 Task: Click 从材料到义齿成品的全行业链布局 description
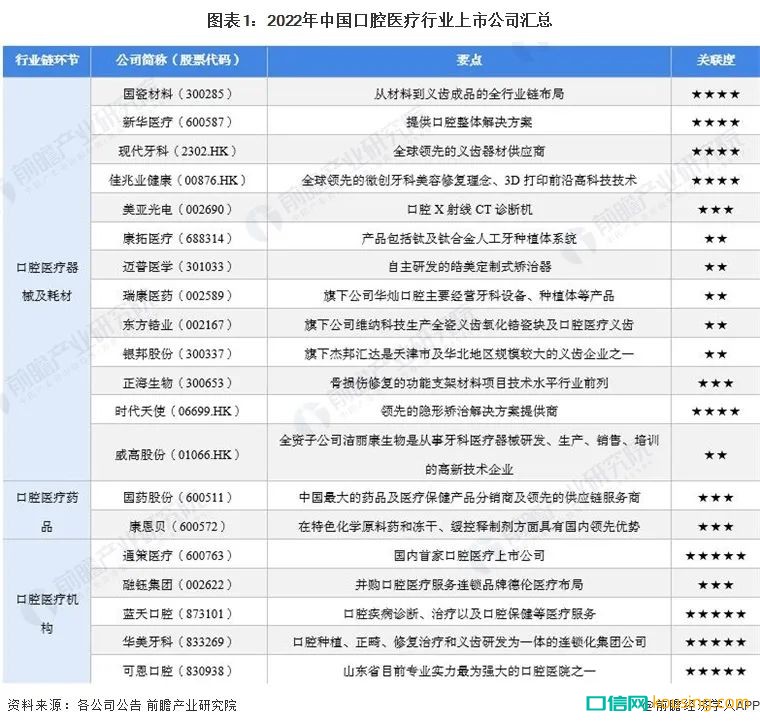pyautogui.click(x=469, y=93)
